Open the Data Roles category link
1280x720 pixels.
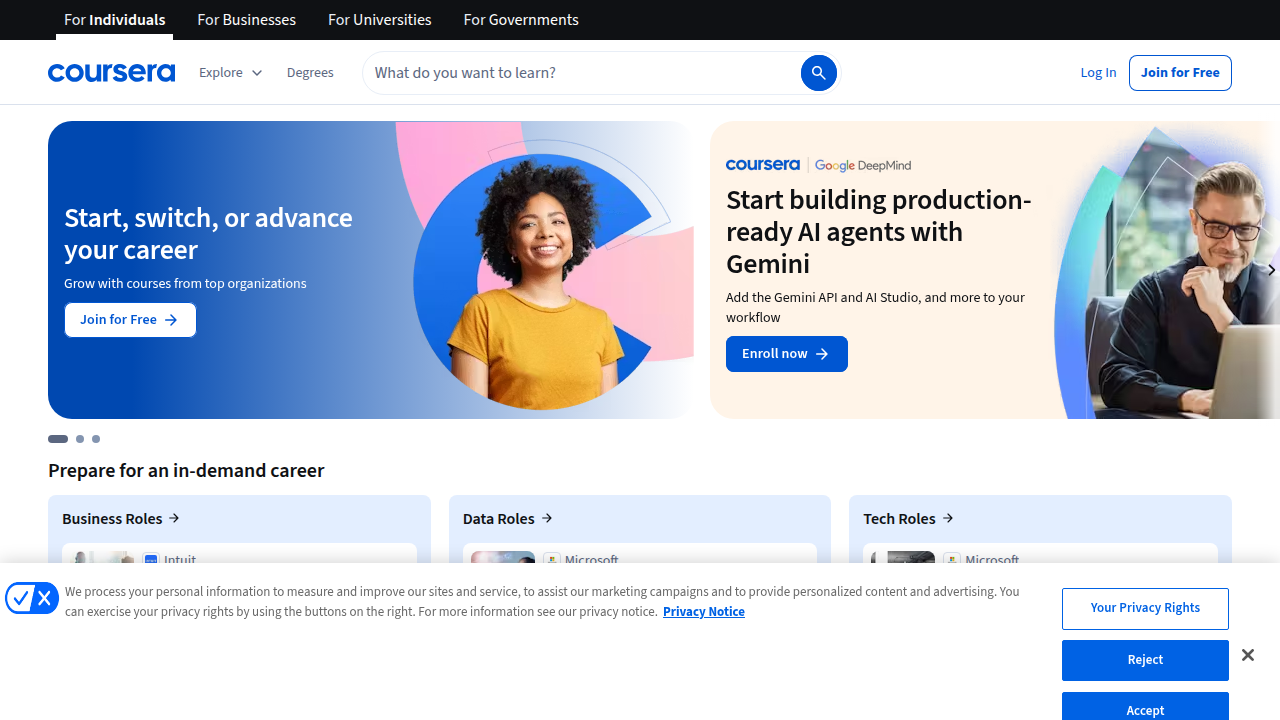coord(508,518)
